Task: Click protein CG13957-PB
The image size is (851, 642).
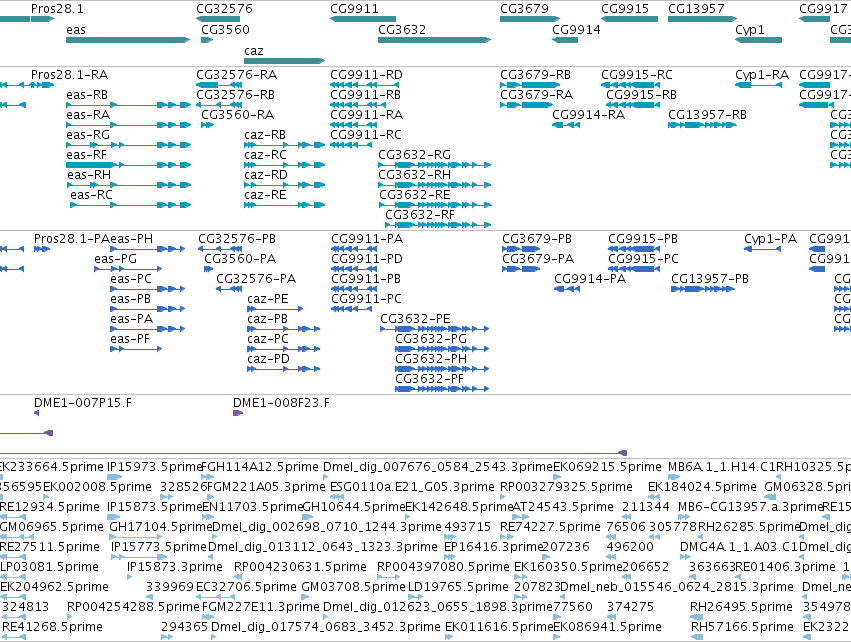Action: click(710, 279)
